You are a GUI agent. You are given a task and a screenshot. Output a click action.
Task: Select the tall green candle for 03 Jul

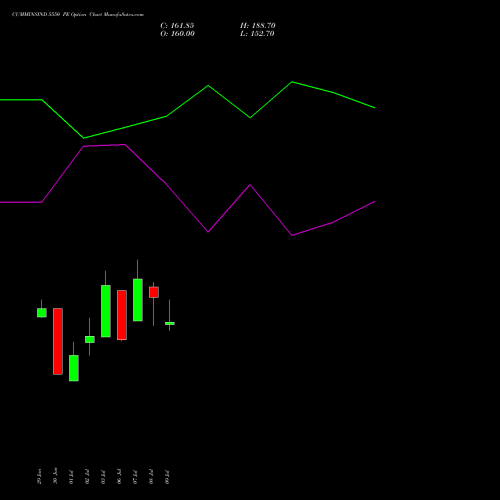pyautogui.click(x=106, y=311)
